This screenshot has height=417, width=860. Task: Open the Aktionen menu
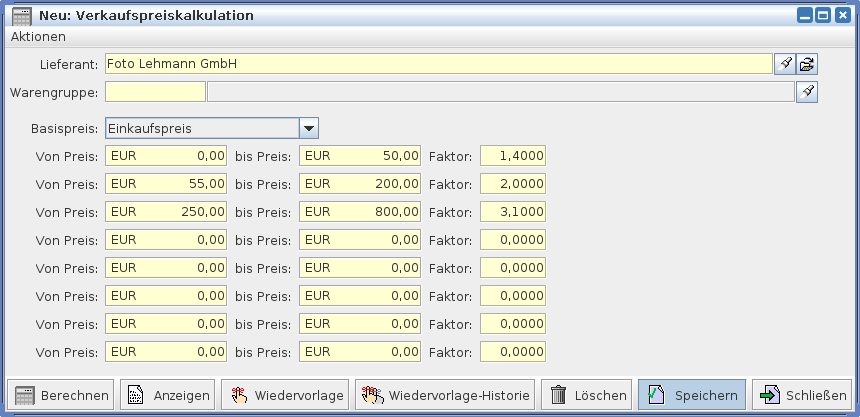(38, 36)
